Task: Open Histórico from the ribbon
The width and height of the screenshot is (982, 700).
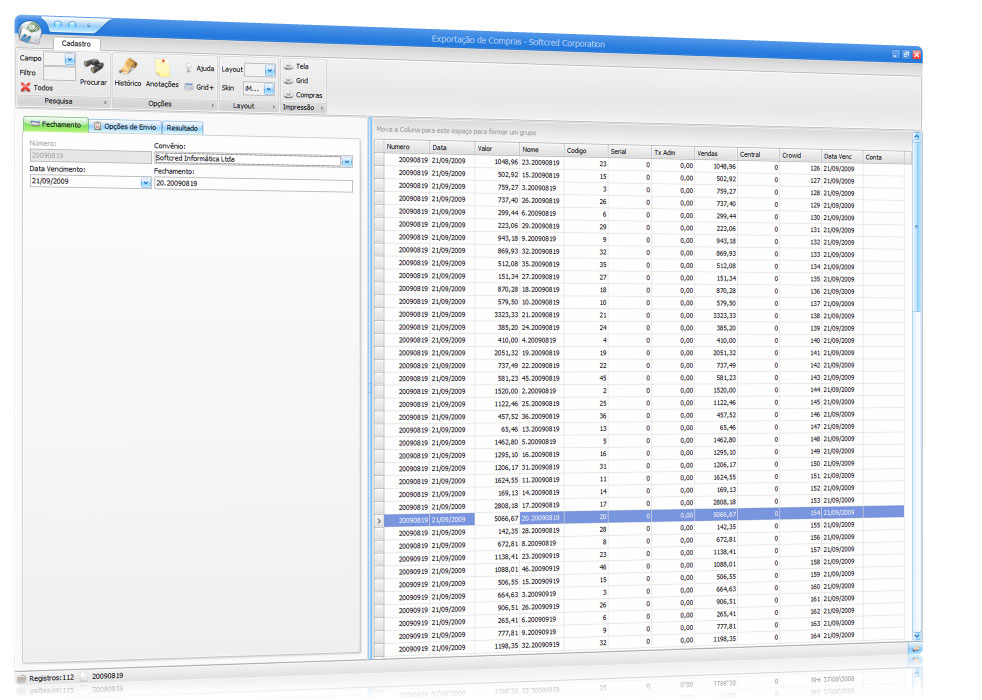Action: [x=127, y=67]
